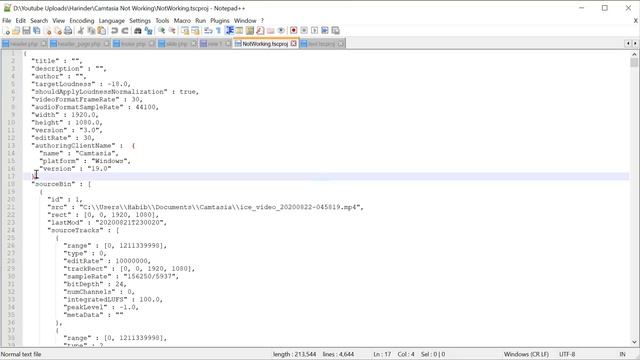Click the Zoom In magnifier icon
640x360 pixels.
[162, 31]
